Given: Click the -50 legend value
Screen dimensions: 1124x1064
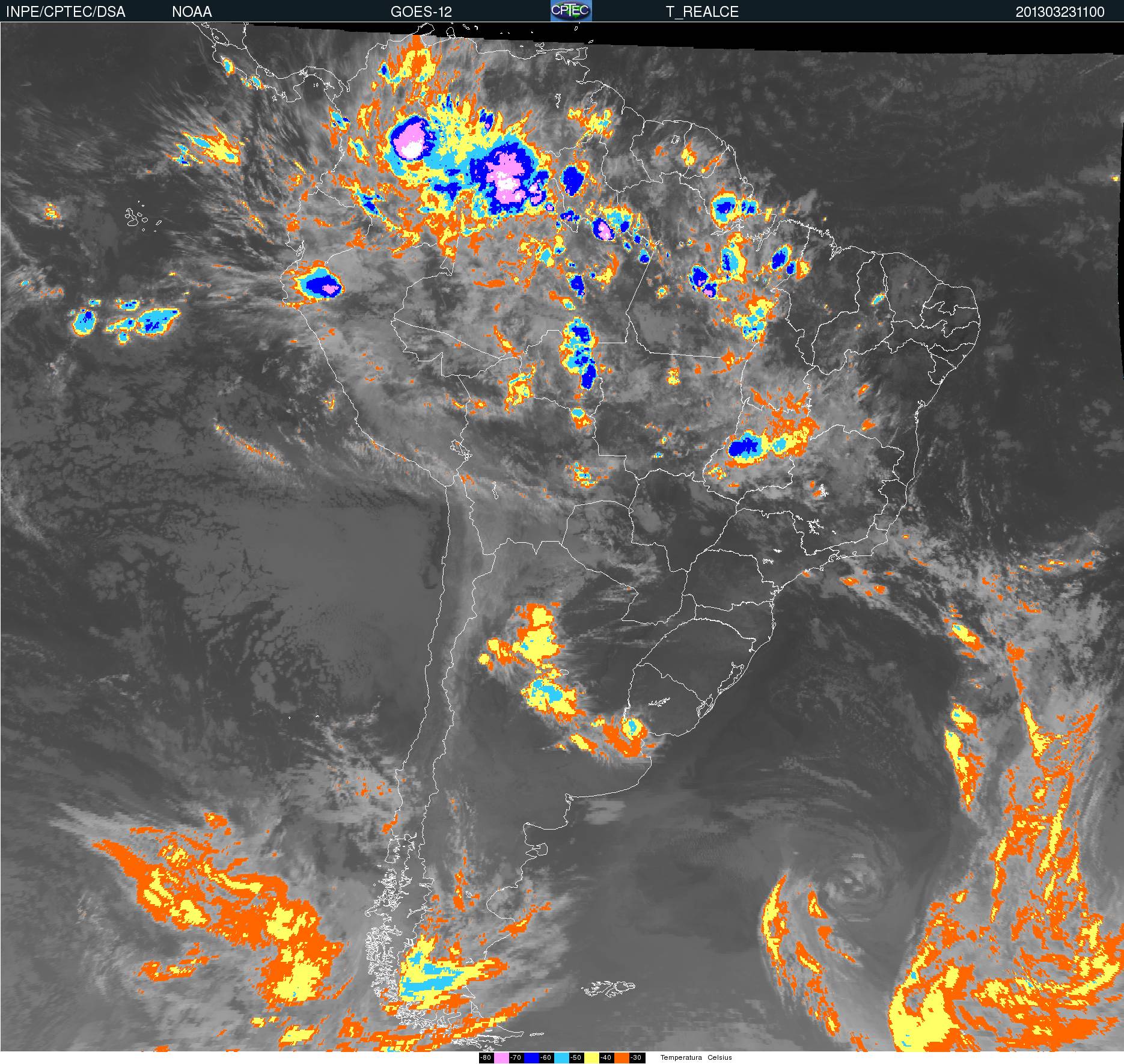Looking at the screenshot, I should (x=576, y=1058).
